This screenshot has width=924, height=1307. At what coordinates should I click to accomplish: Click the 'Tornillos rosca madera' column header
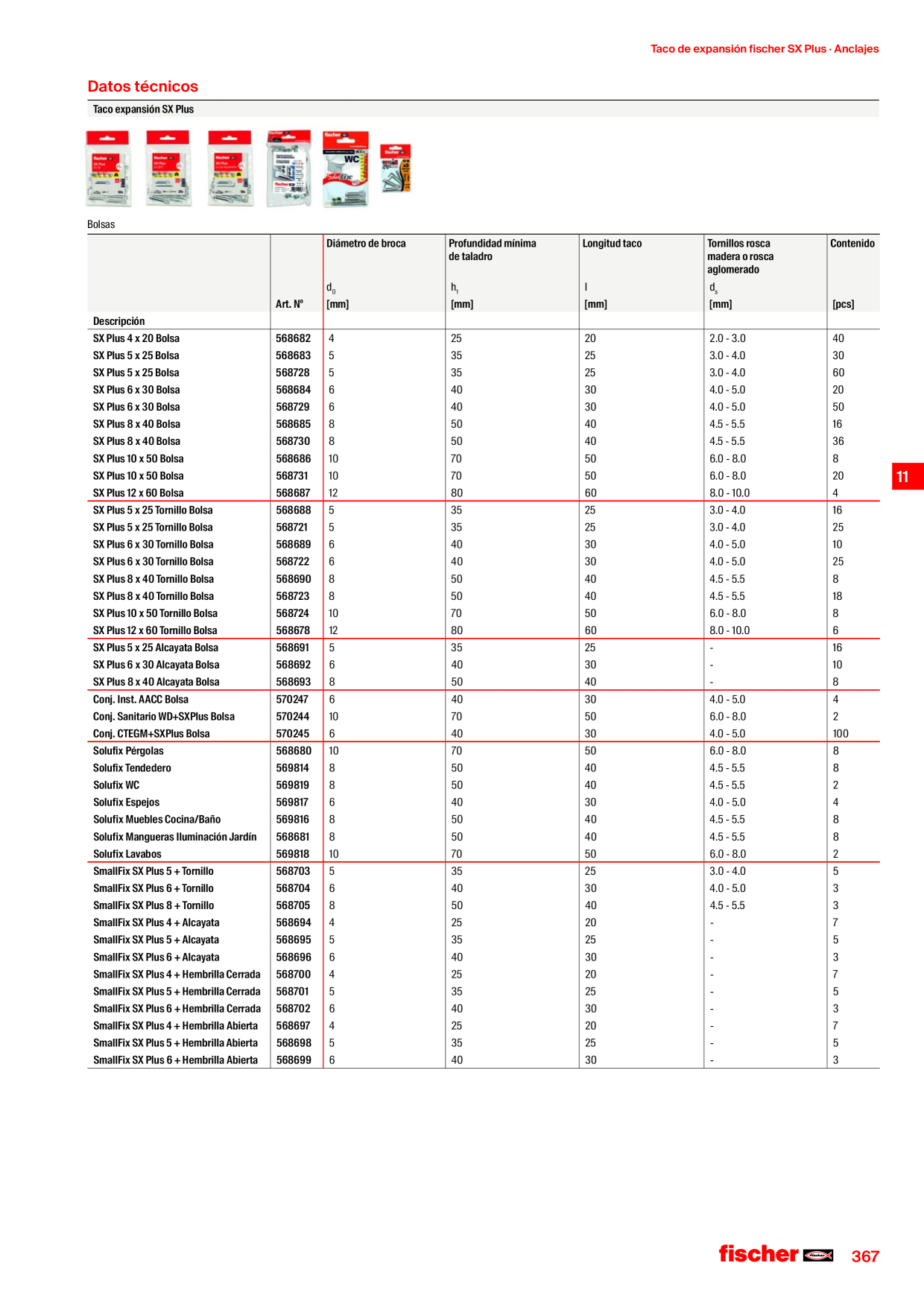tap(741, 256)
